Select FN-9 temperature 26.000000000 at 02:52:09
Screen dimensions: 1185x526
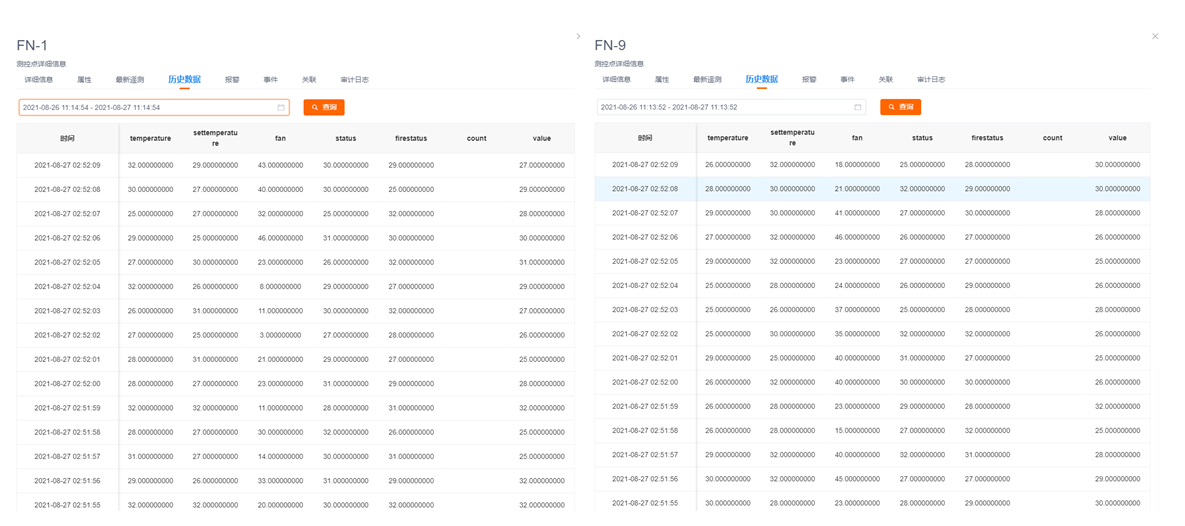tap(728, 164)
